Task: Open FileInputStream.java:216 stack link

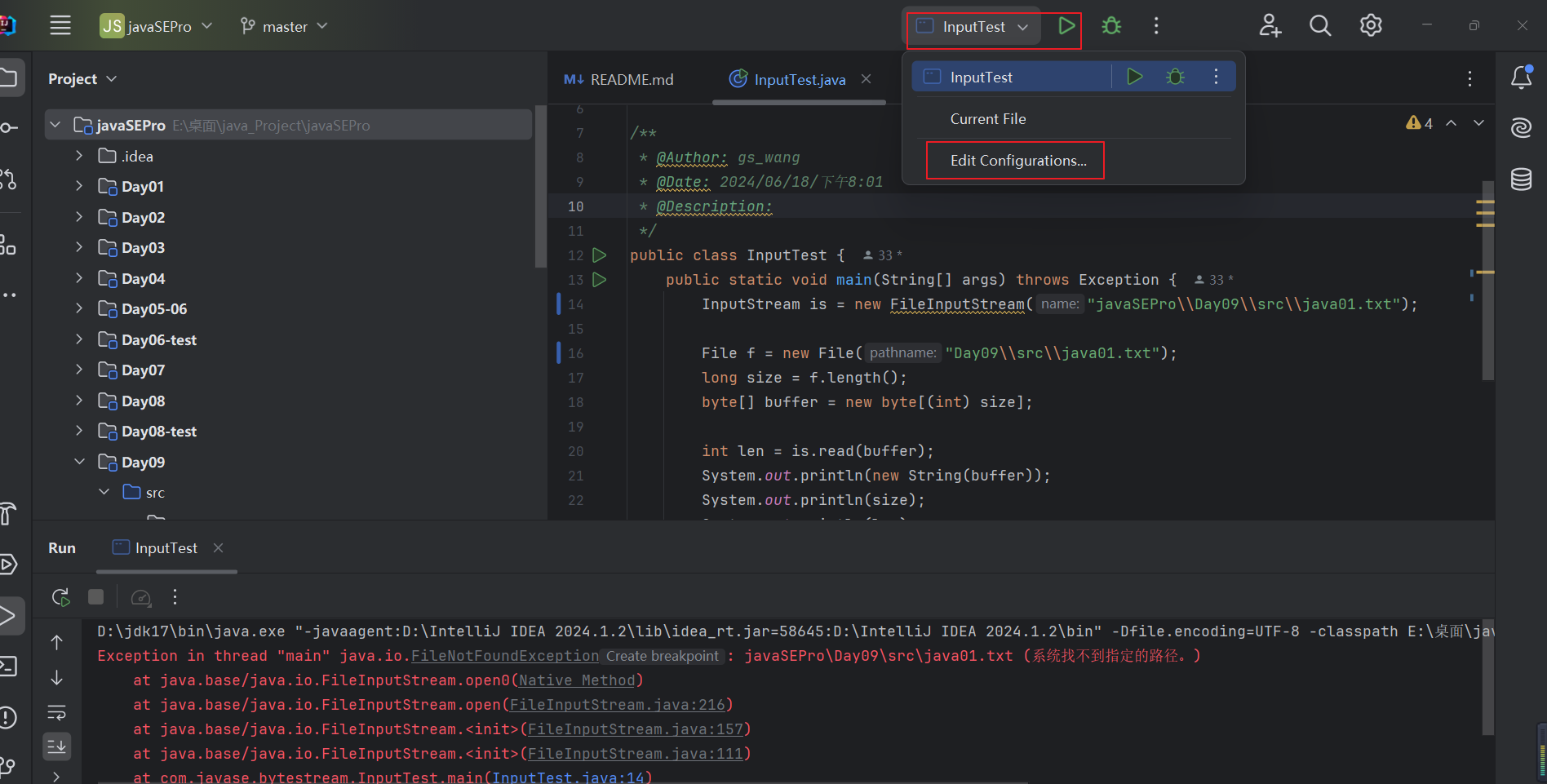Action: pos(618,705)
